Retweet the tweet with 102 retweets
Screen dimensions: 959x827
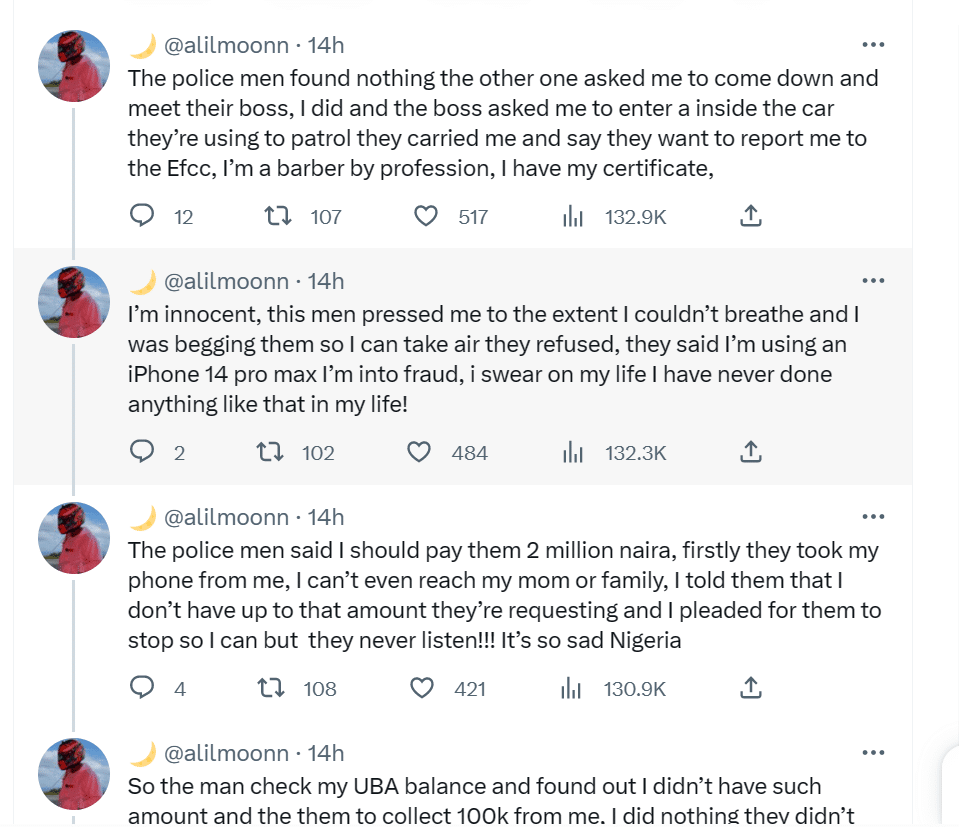[x=270, y=453]
